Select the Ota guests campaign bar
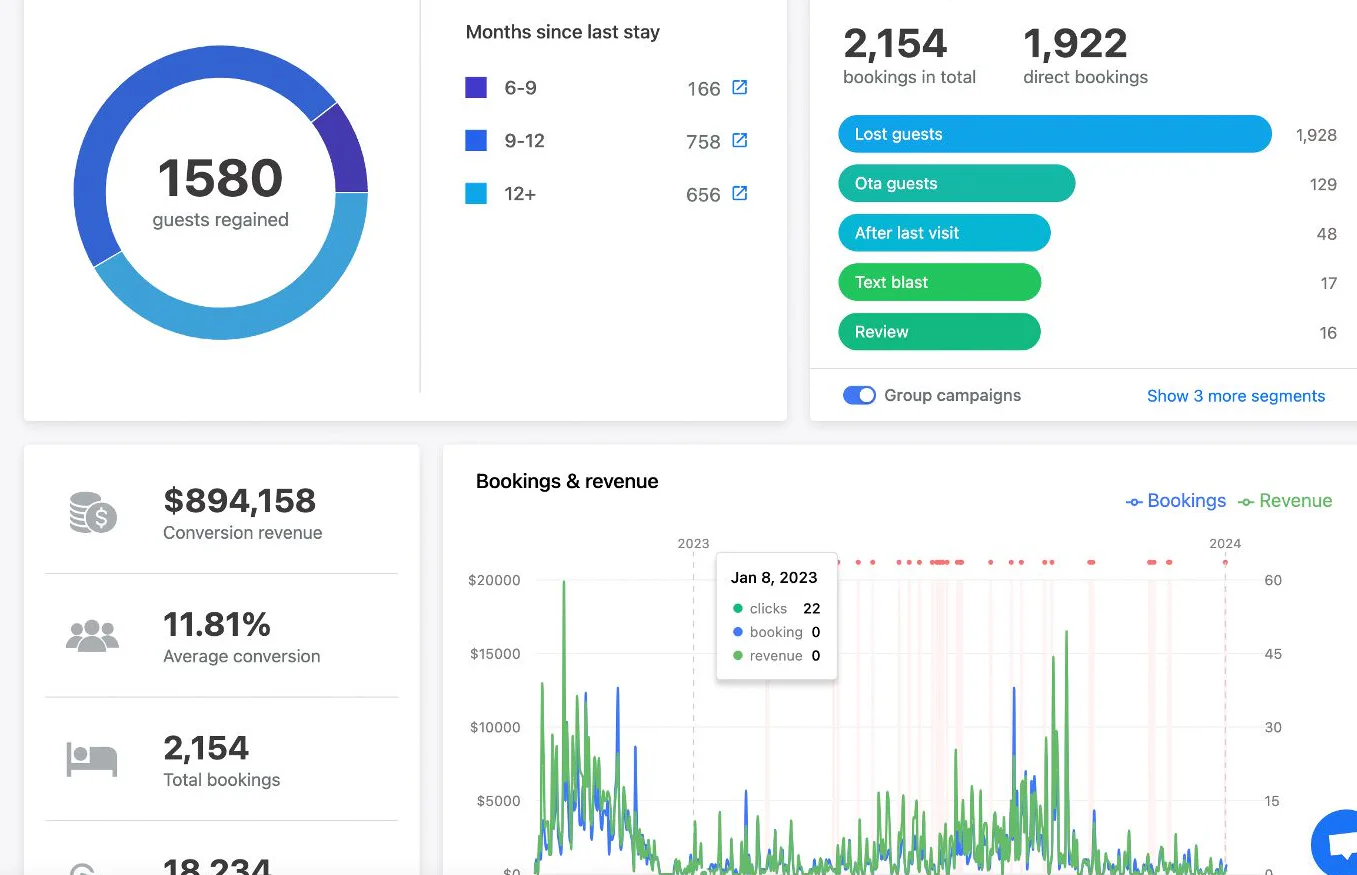This screenshot has height=875, width=1357. 956,183
